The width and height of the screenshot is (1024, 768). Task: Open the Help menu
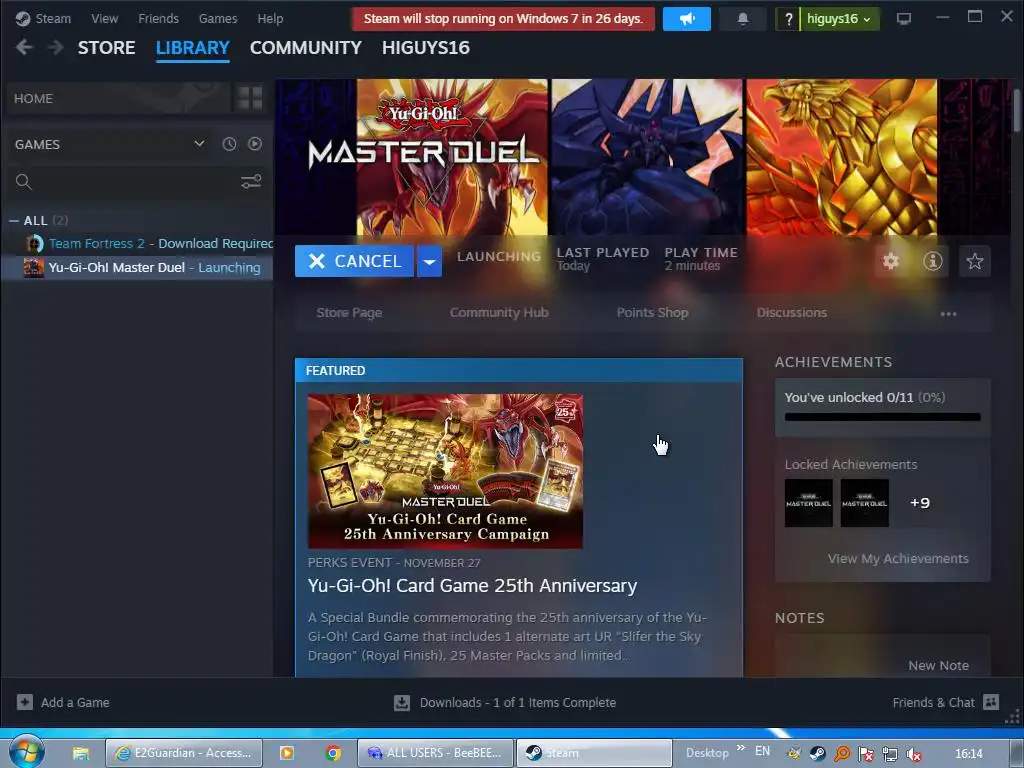click(270, 19)
